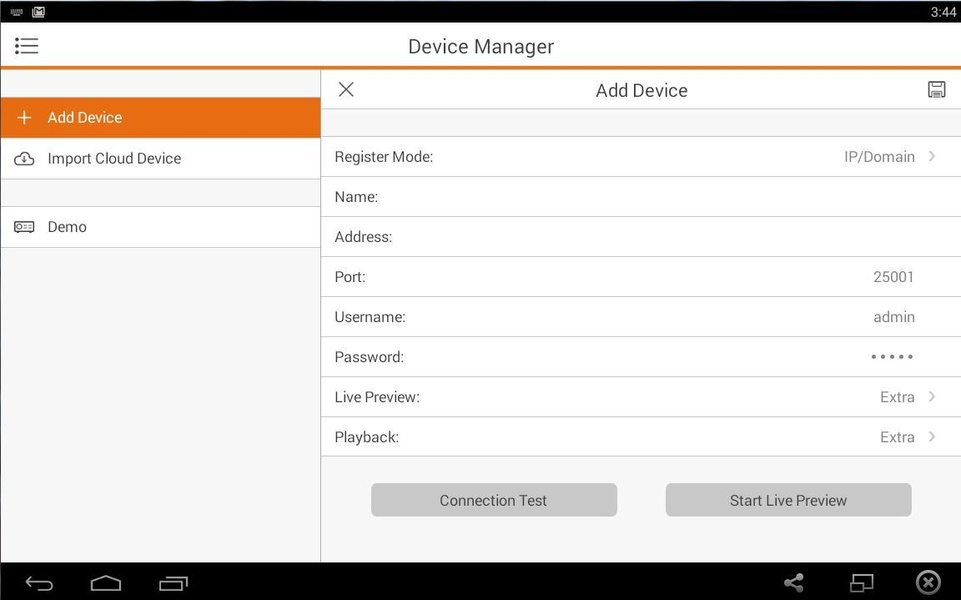Click the Register Mode label

[x=384, y=157]
